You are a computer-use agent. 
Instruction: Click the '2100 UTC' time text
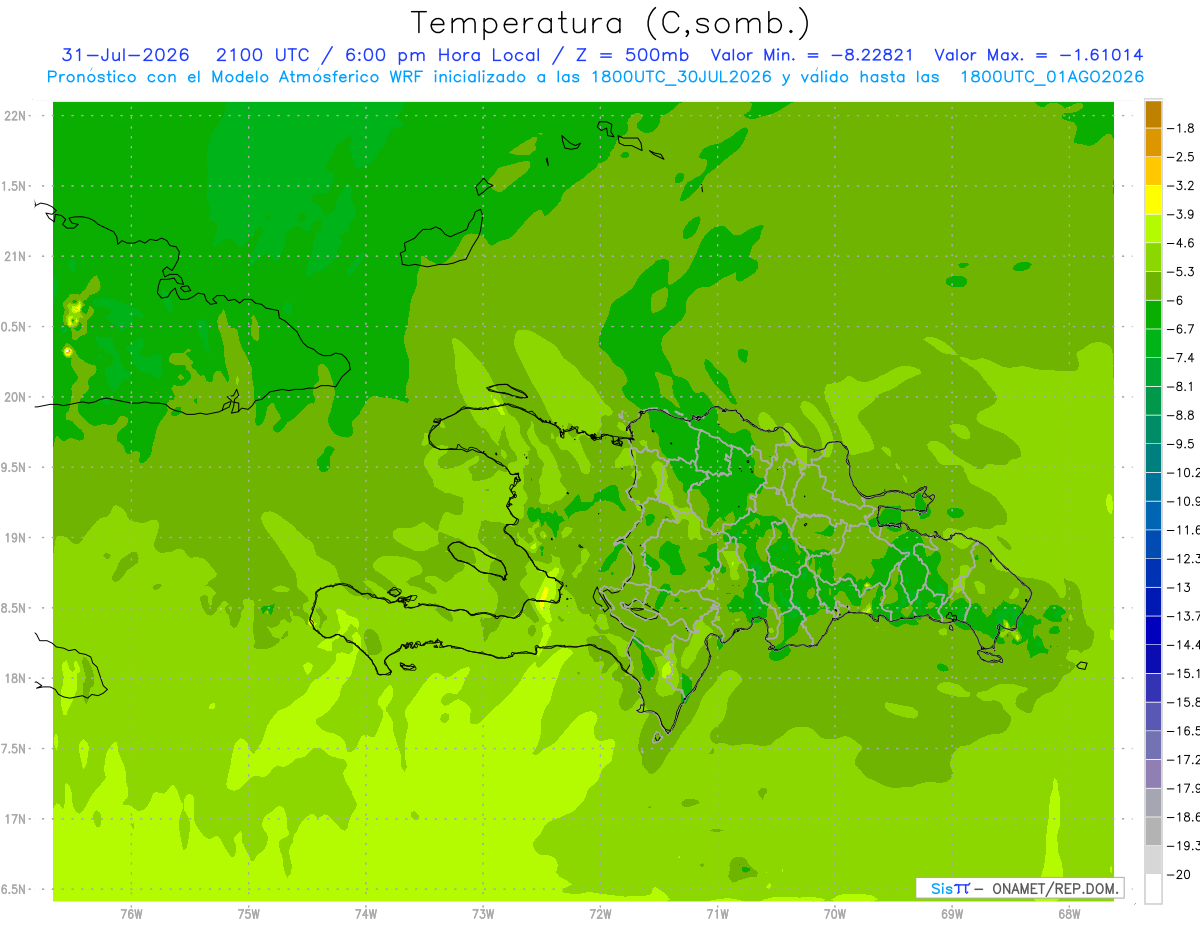pyautogui.click(x=263, y=55)
